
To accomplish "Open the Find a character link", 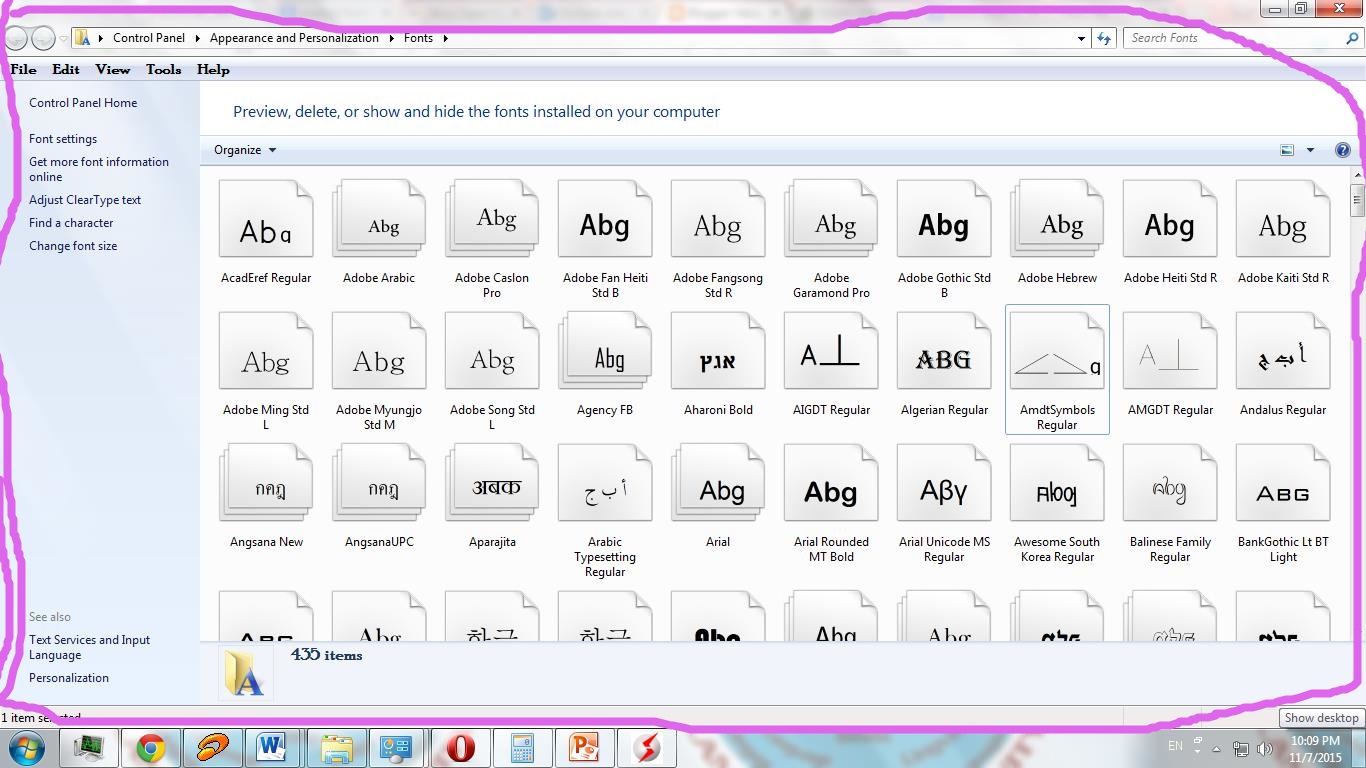I will pyautogui.click(x=71, y=223).
